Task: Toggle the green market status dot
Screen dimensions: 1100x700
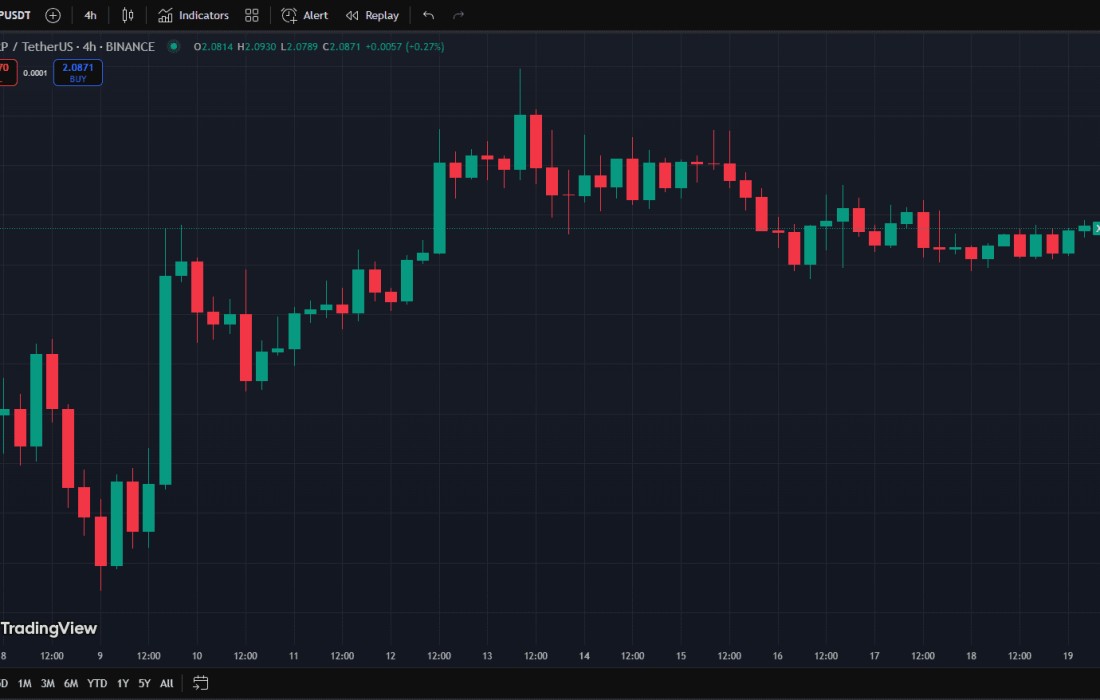Action: pos(174,46)
